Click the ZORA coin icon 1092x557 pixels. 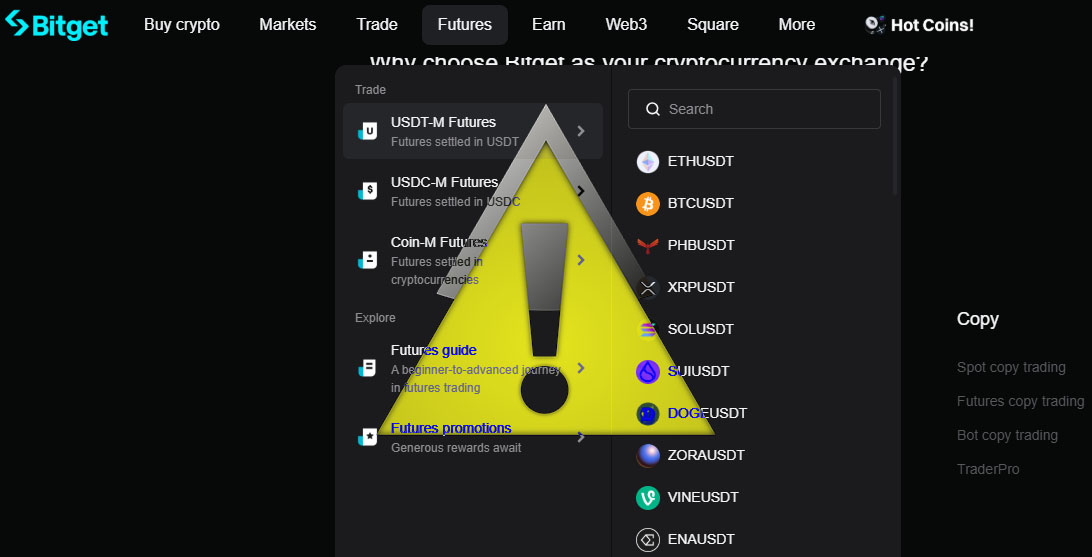point(648,455)
